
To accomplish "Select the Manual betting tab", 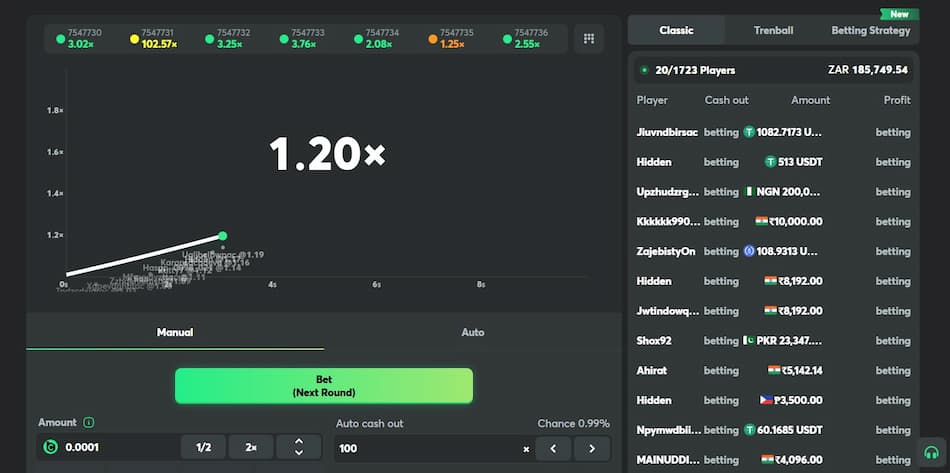I will pos(175,332).
